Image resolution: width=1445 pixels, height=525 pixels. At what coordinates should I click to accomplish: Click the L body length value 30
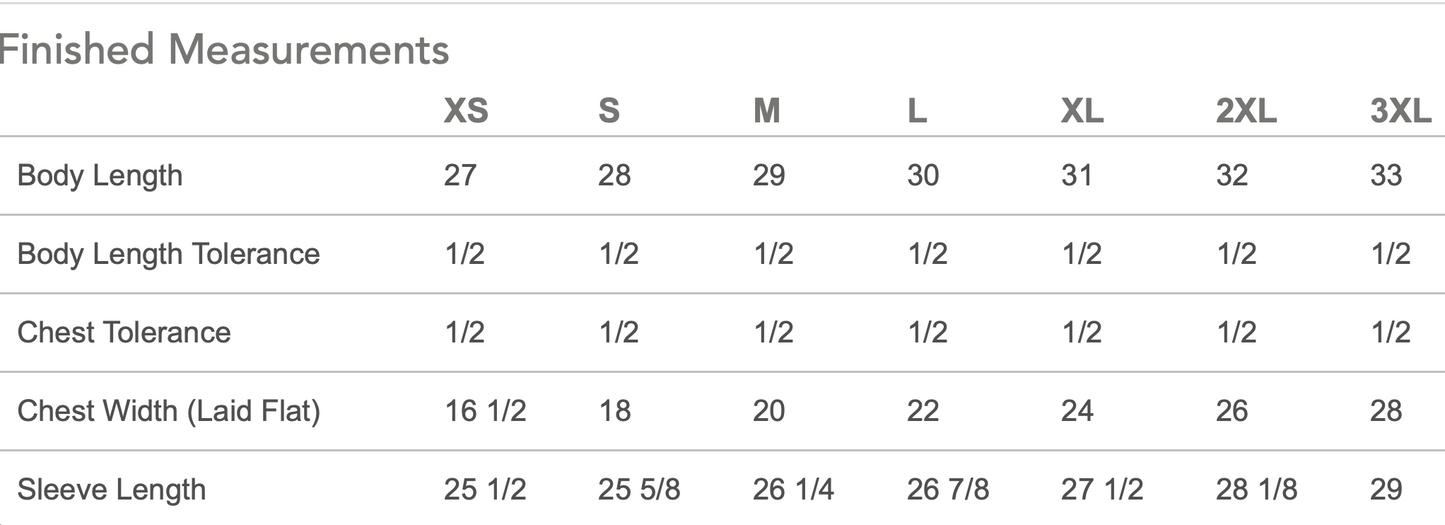(923, 176)
